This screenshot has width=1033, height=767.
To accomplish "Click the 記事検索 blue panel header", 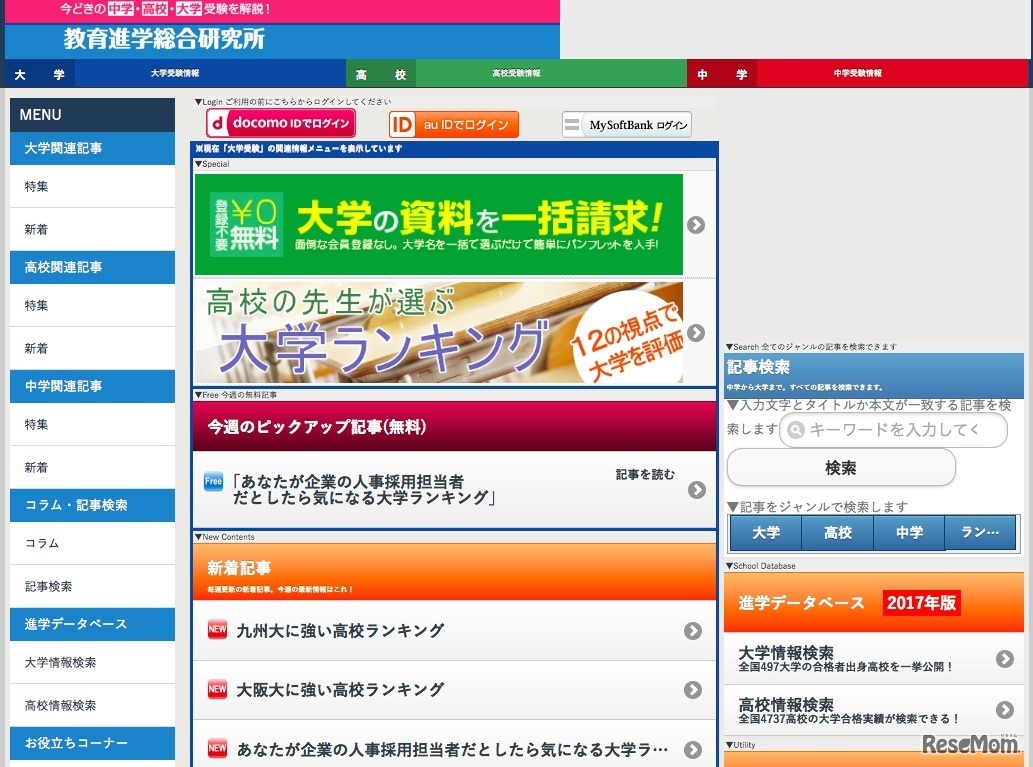I will (874, 375).
